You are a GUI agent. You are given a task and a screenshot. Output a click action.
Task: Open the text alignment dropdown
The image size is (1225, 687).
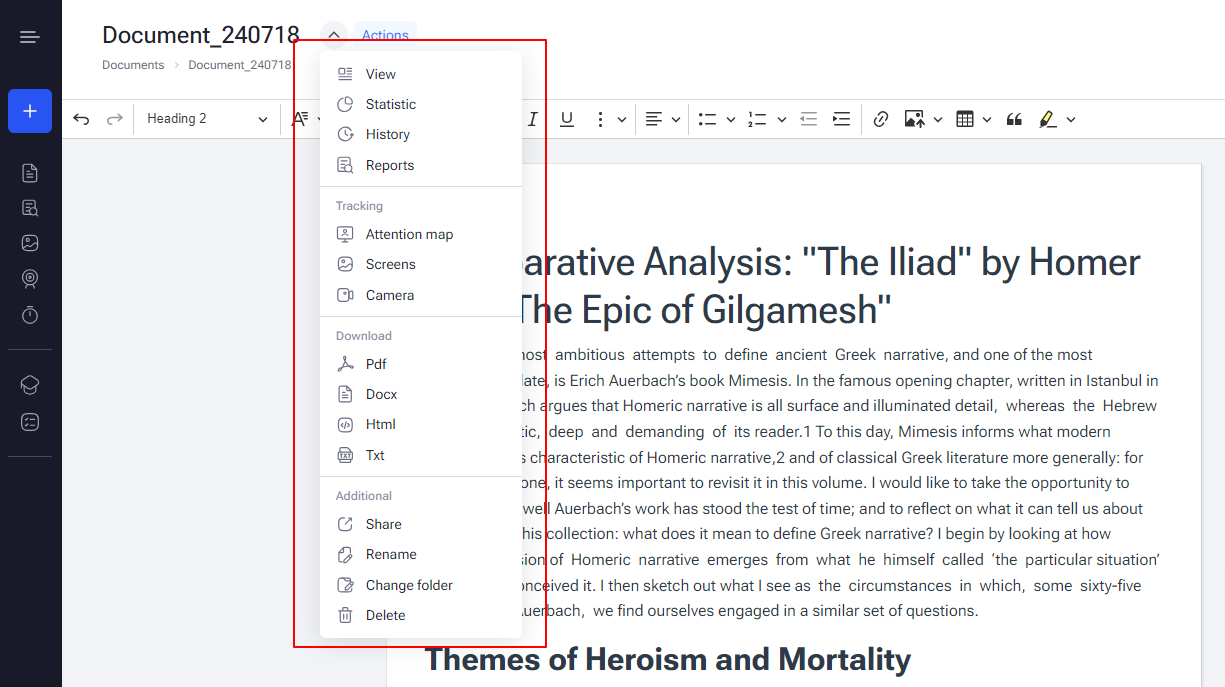click(662, 119)
